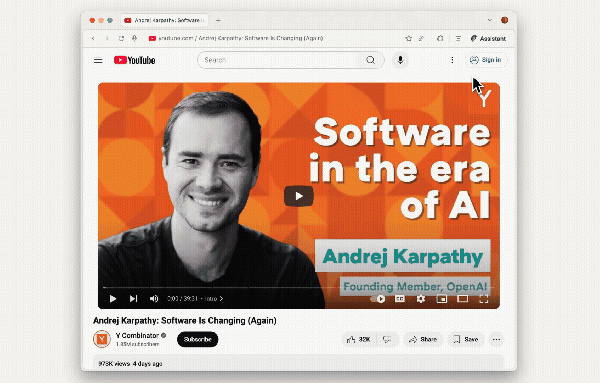
Task: Click the video progress bar
Action: 298,287
